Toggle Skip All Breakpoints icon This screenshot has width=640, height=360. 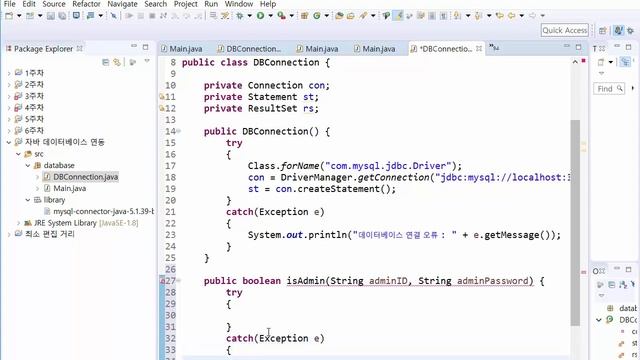pyautogui.click(x=113, y=16)
